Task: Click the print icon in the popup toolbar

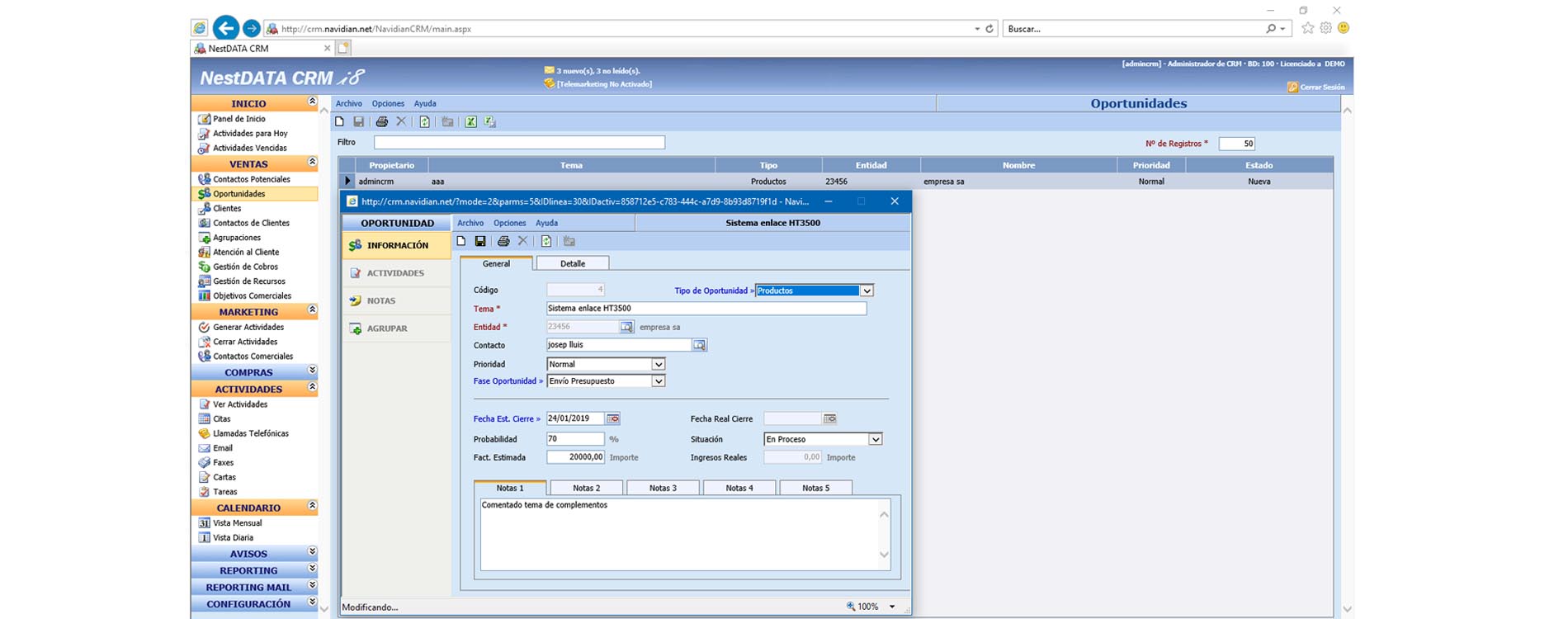Action: [503, 242]
